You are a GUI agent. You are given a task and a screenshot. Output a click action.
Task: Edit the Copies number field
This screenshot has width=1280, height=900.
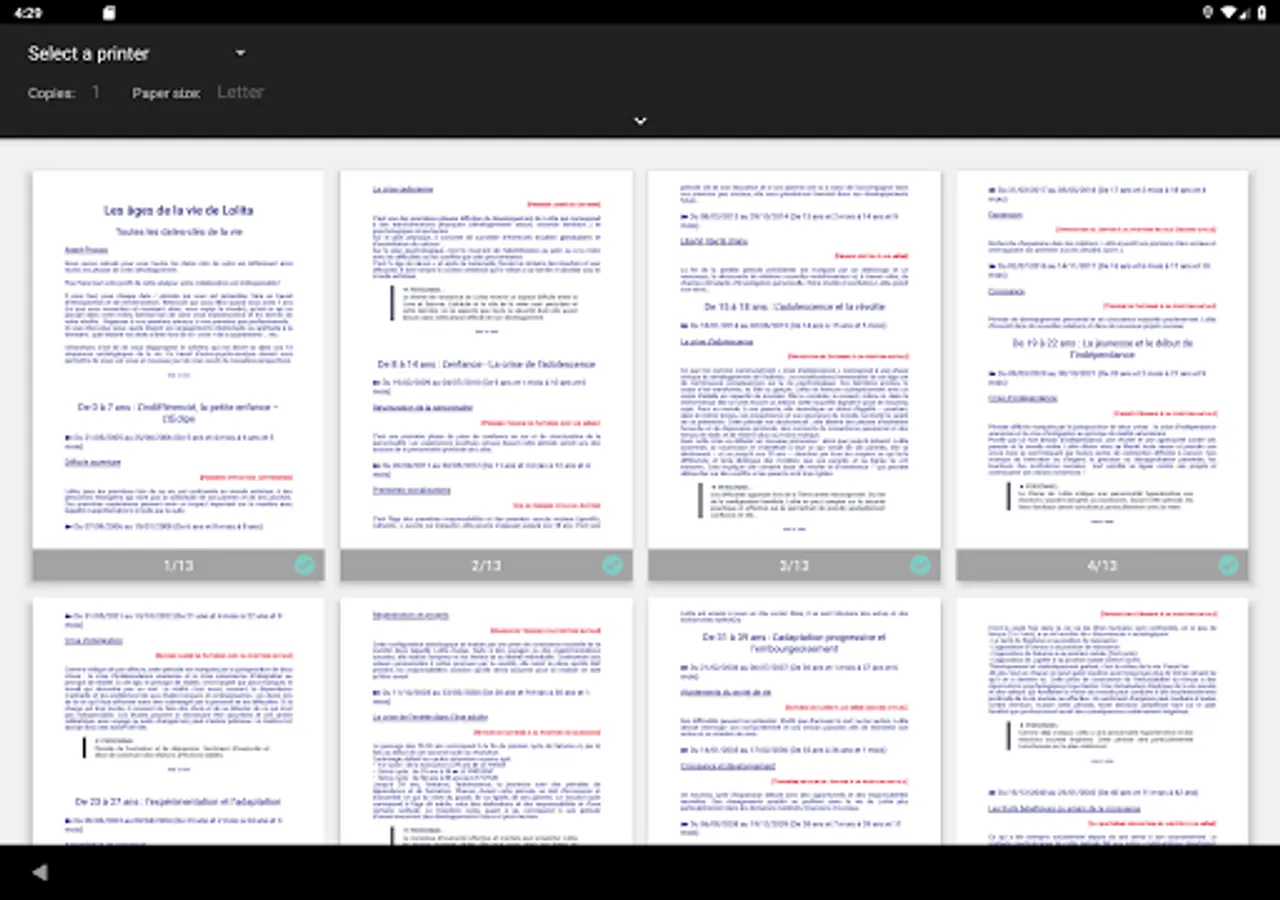96,92
